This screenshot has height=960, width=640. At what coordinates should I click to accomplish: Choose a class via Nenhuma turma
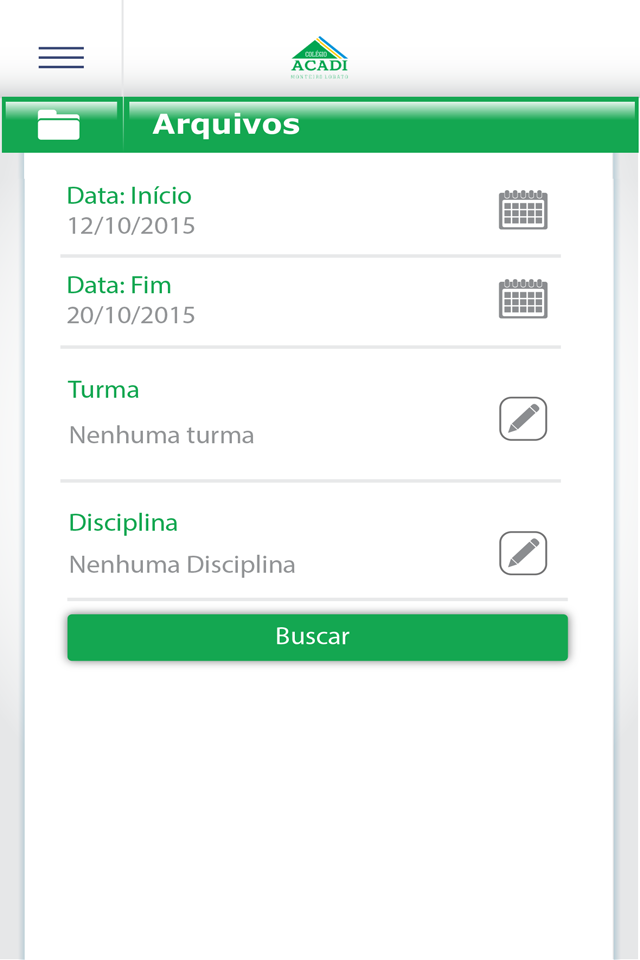161,436
